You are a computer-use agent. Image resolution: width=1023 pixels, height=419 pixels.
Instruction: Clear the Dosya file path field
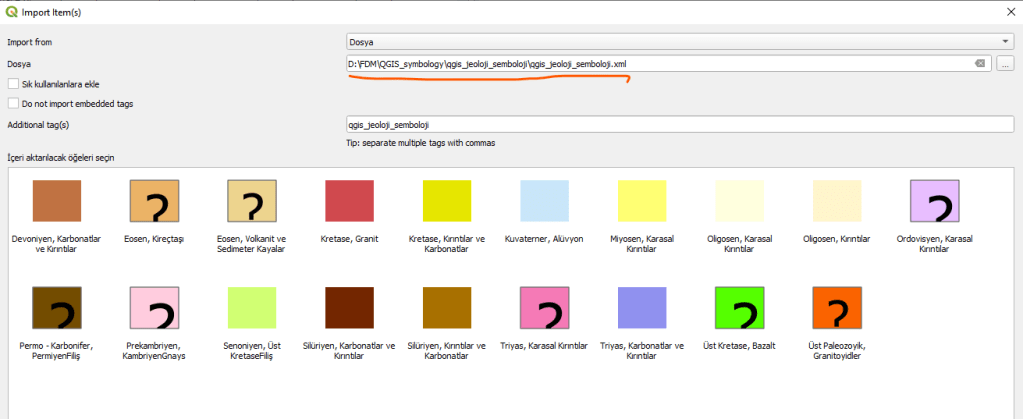[x=979, y=63]
